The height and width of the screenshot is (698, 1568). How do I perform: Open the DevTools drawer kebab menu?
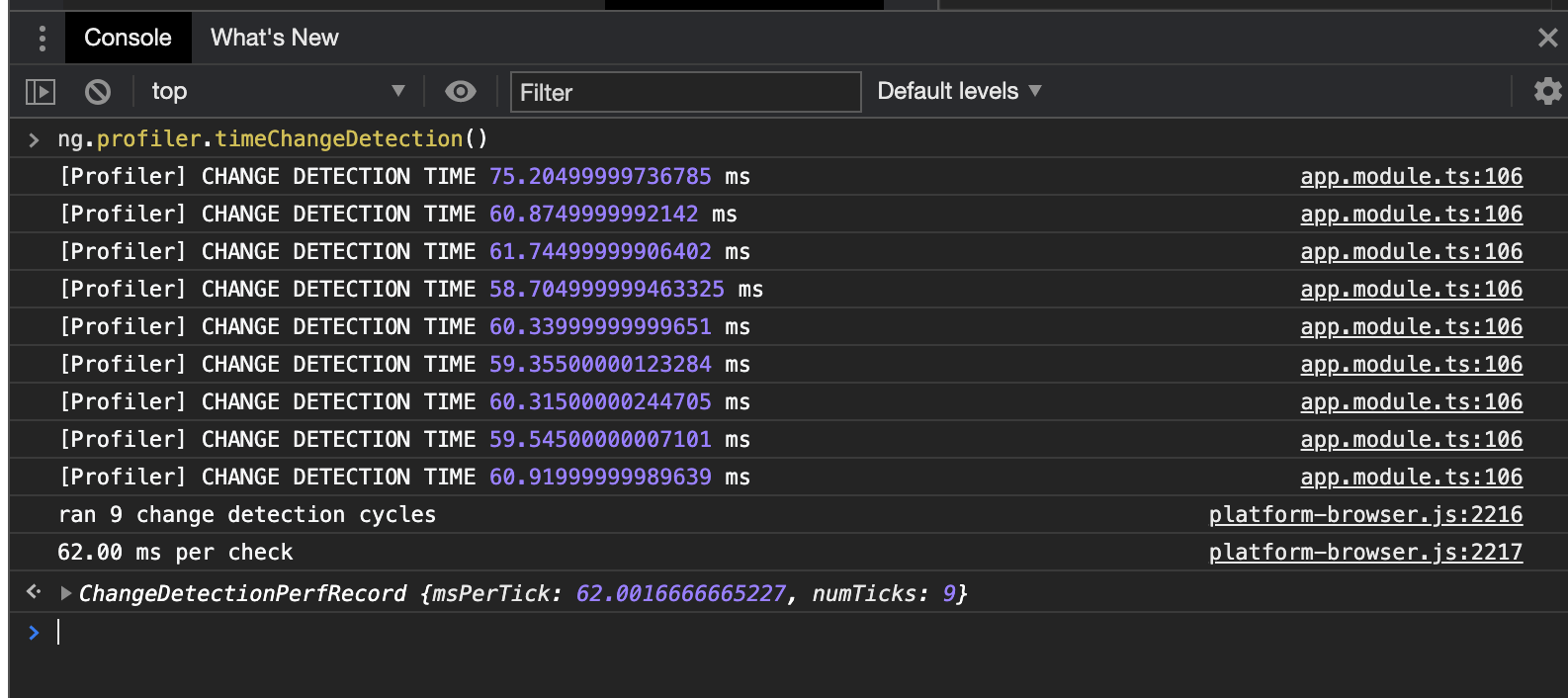pyautogui.click(x=42, y=39)
